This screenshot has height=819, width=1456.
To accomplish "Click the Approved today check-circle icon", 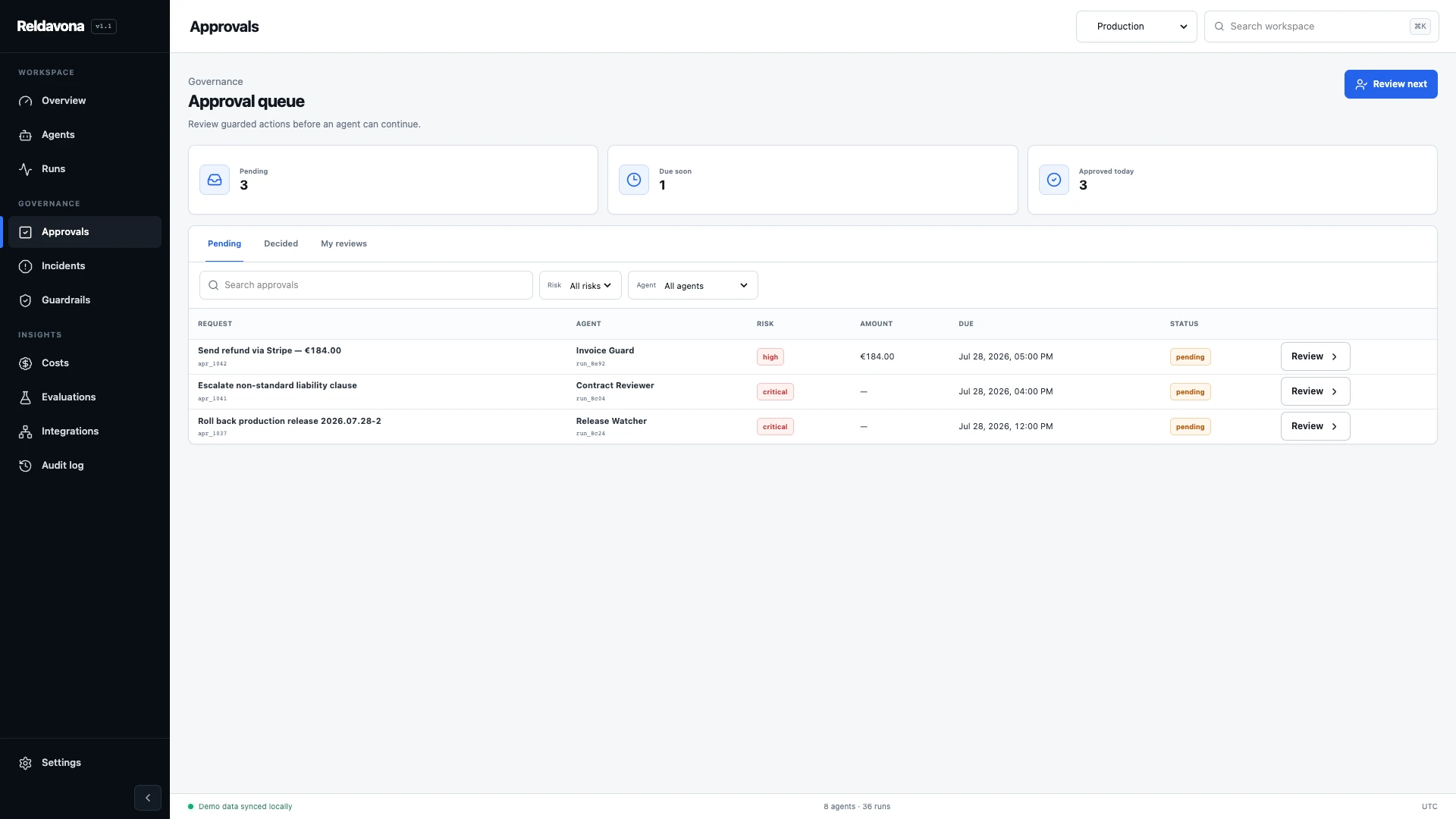I will pos(1054,180).
